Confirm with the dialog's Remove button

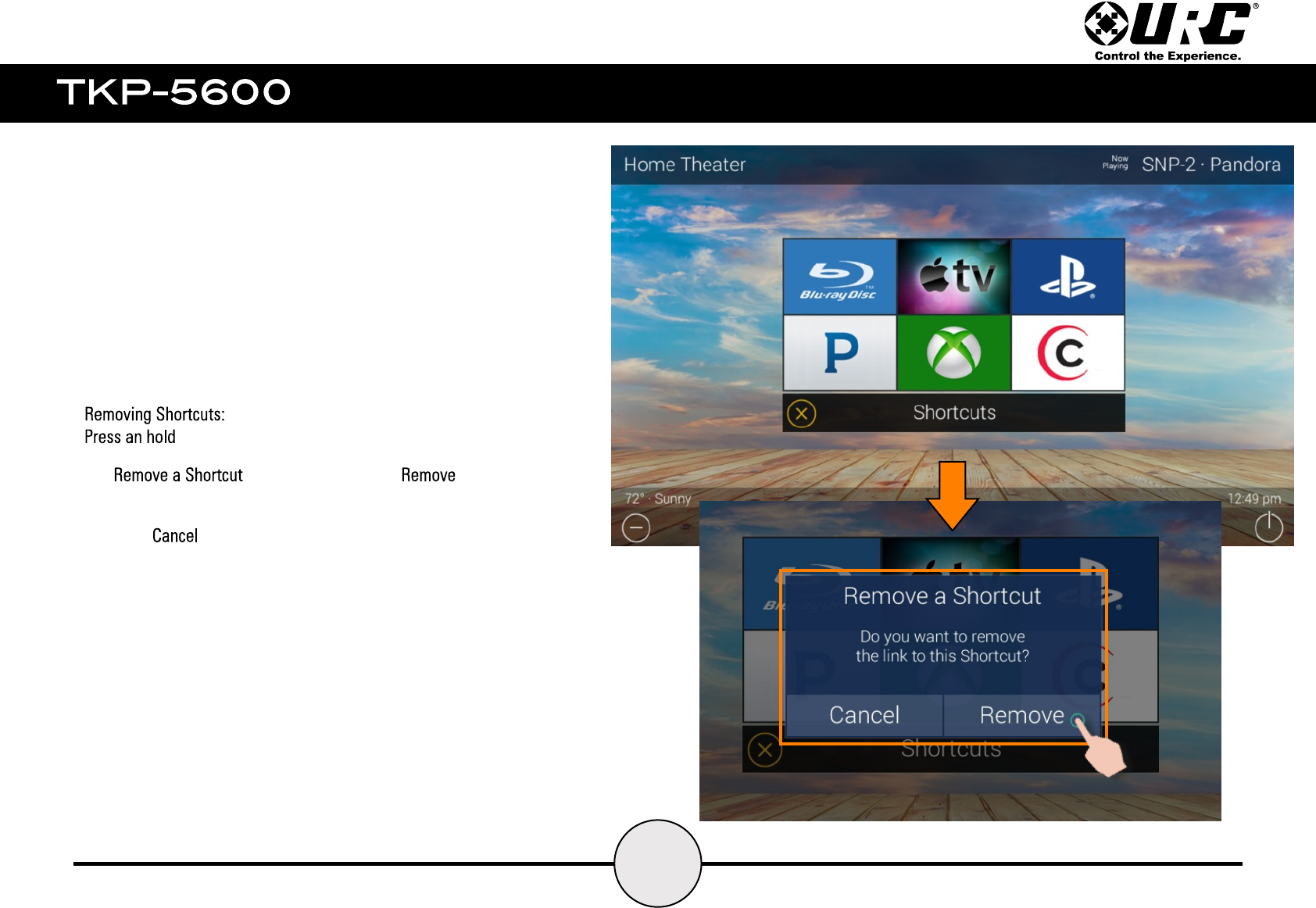pyautogui.click(x=1022, y=715)
